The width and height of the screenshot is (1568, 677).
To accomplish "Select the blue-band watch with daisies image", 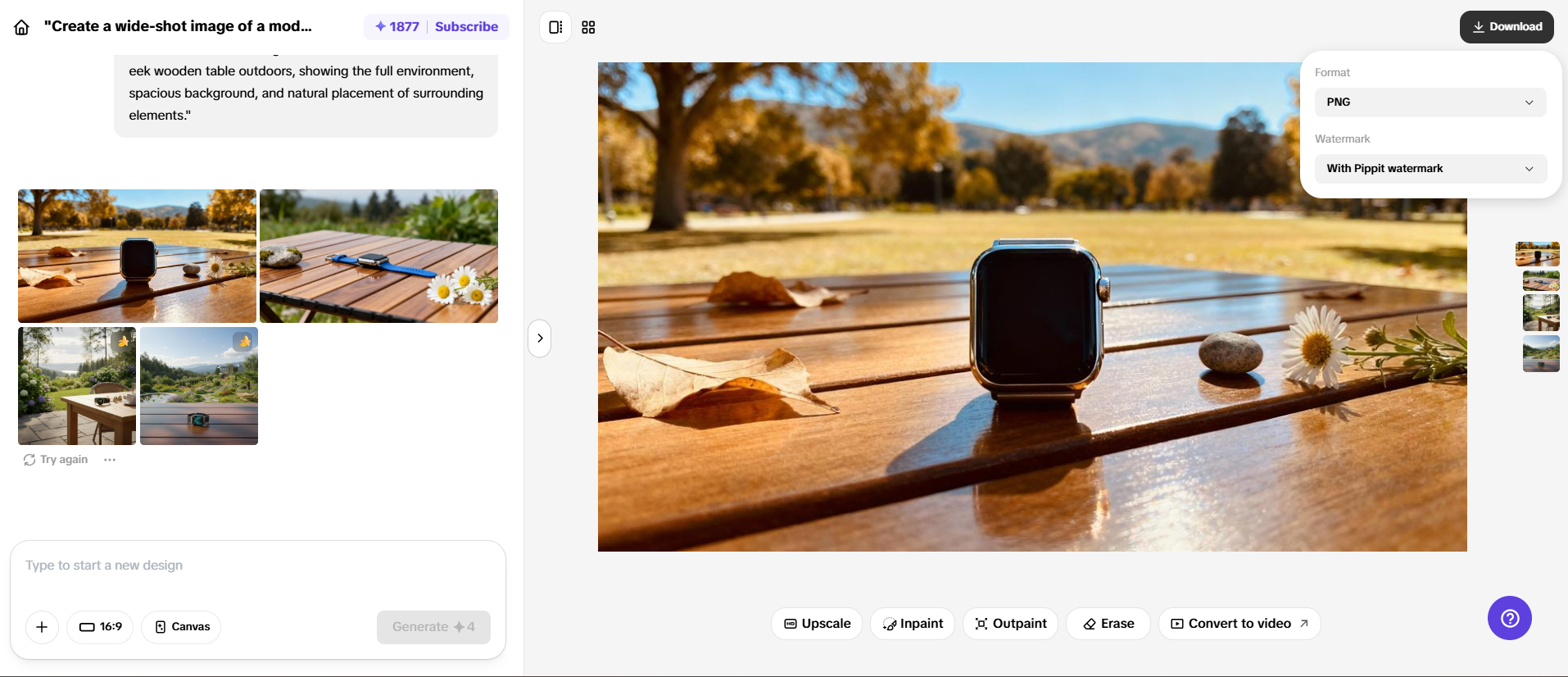I will point(378,256).
